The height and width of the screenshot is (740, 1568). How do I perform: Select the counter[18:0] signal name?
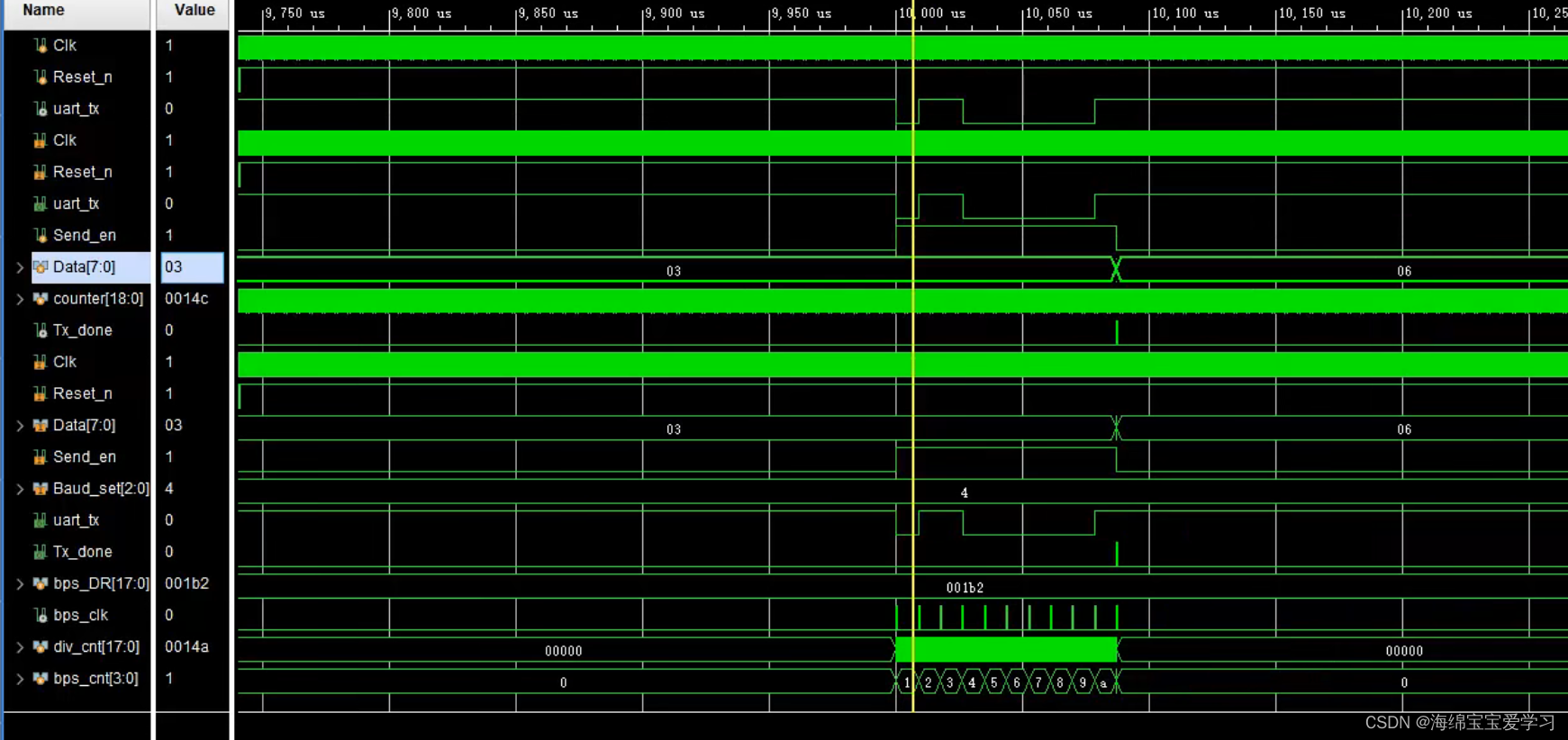tap(98, 299)
